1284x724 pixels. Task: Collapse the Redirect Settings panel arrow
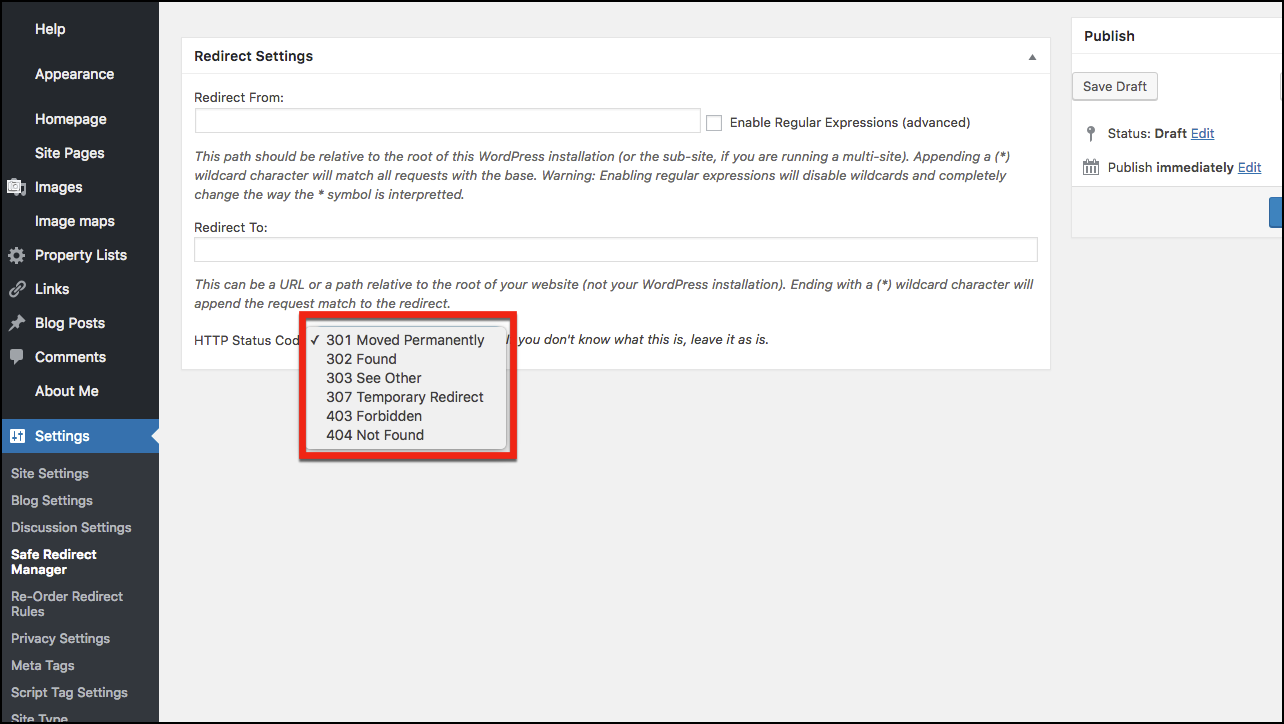pos(1032,57)
